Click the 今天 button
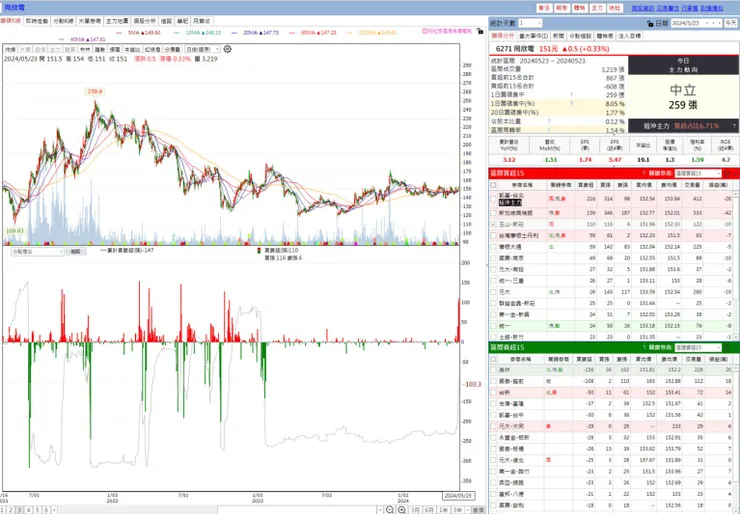The height and width of the screenshot is (514, 740). tap(731, 23)
